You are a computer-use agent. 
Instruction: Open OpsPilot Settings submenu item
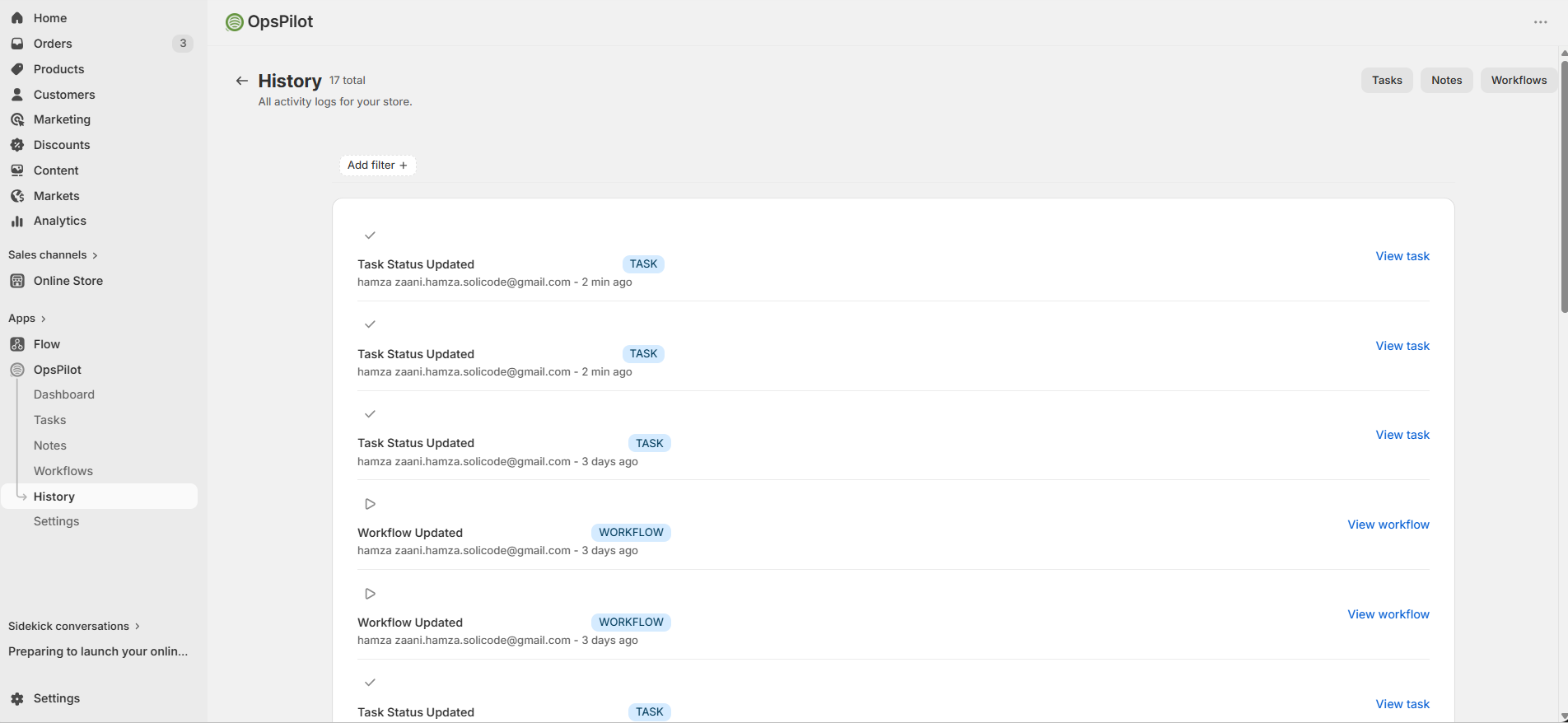tap(57, 521)
